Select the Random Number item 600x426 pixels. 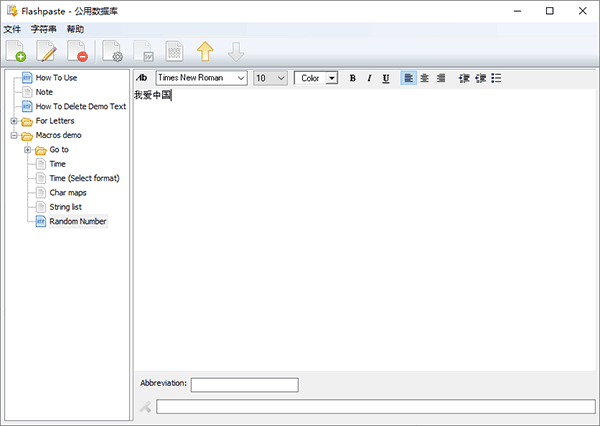point(78,221)
